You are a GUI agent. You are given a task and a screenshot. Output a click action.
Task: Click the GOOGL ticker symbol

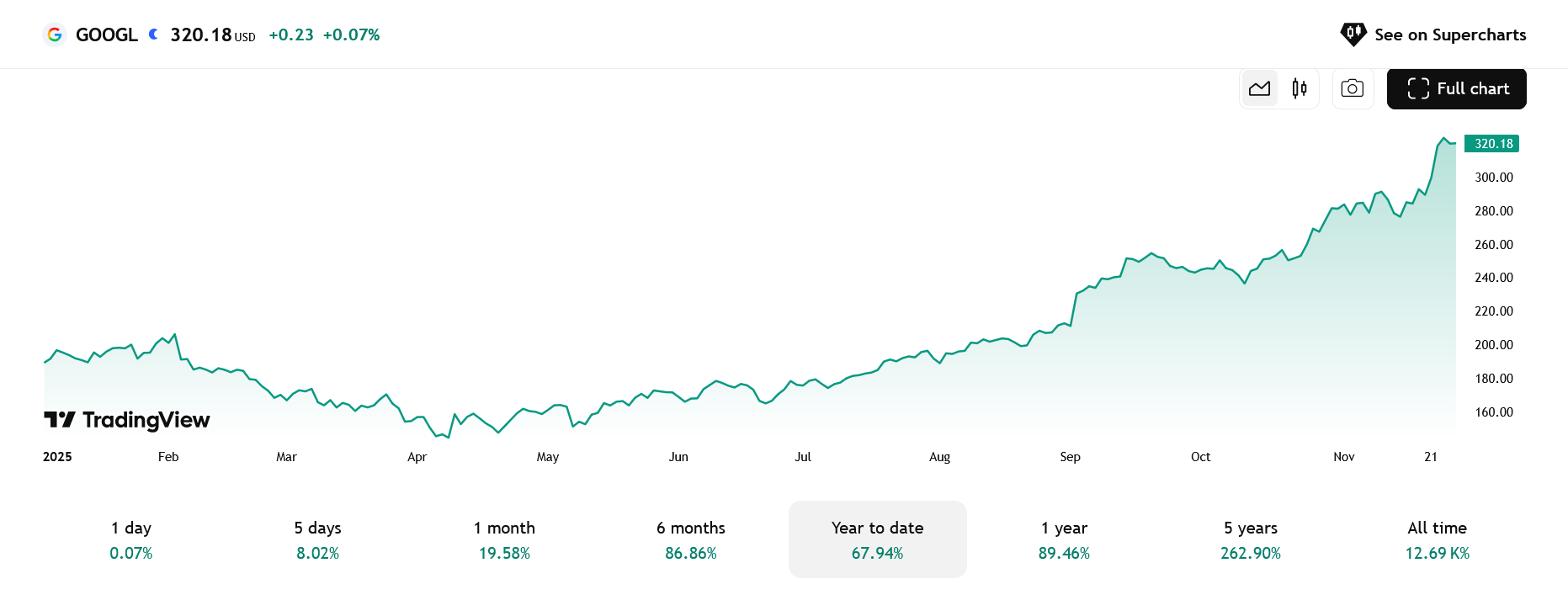click(x=107, y=35)
